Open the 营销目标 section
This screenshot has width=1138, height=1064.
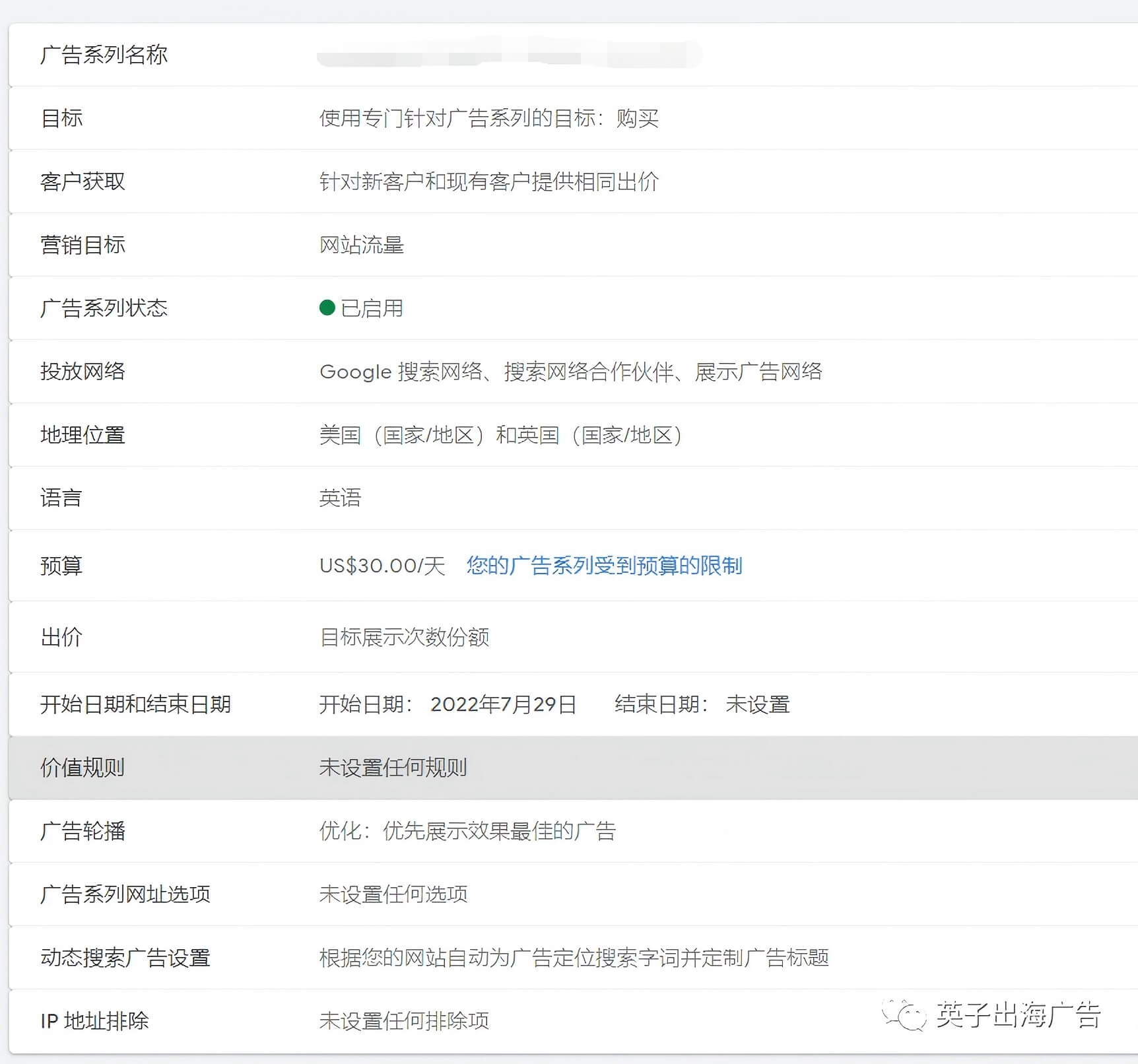tap(83, 245)
